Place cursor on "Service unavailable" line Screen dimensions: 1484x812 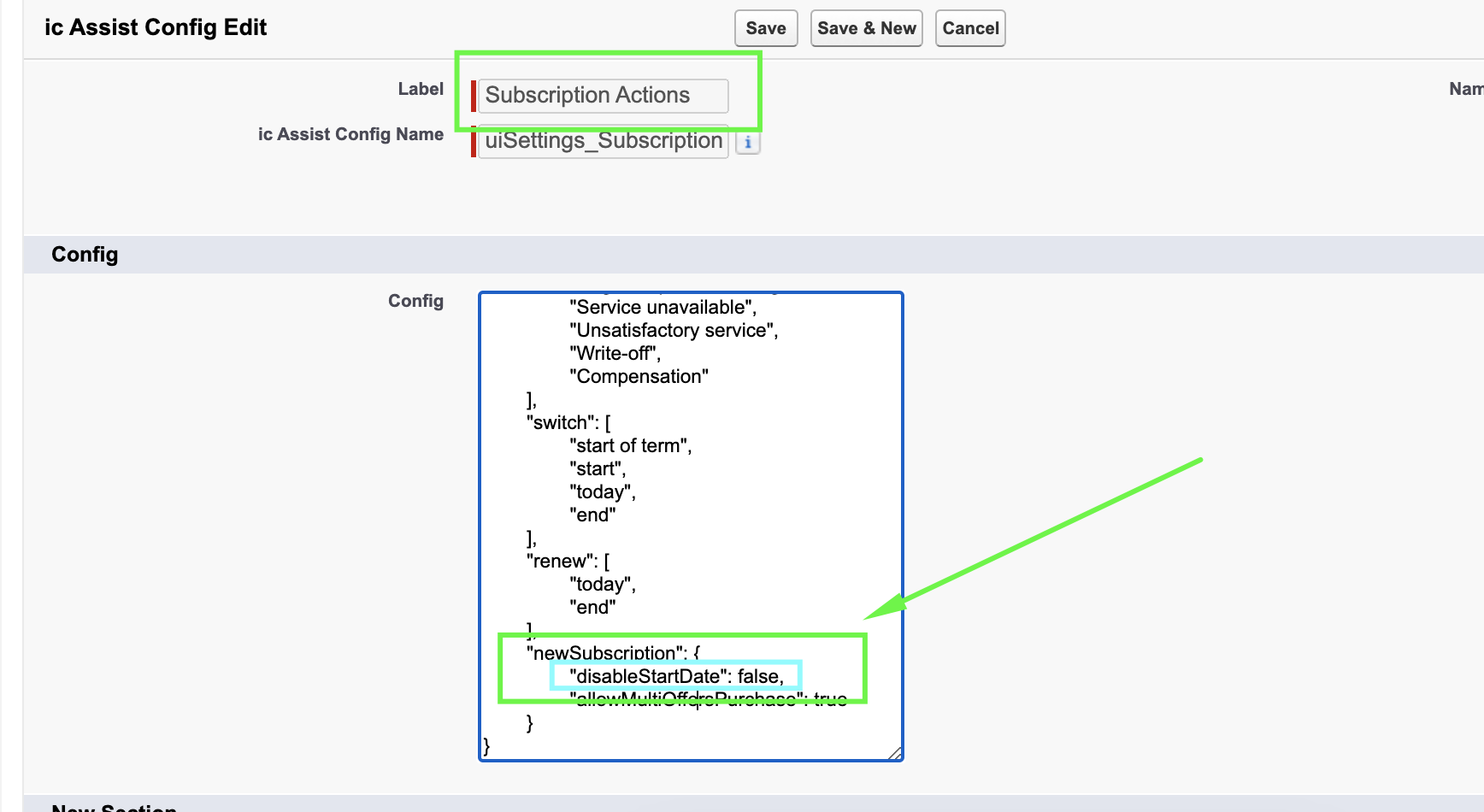(662, 308)
